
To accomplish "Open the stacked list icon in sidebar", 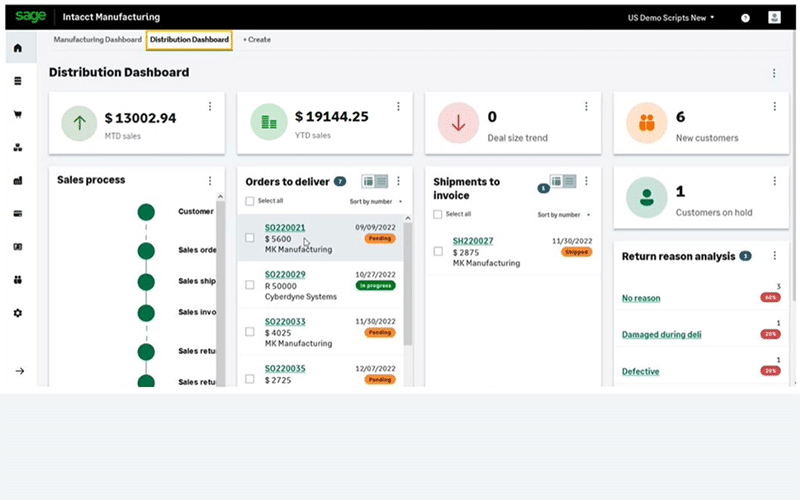I will [18, 81].
